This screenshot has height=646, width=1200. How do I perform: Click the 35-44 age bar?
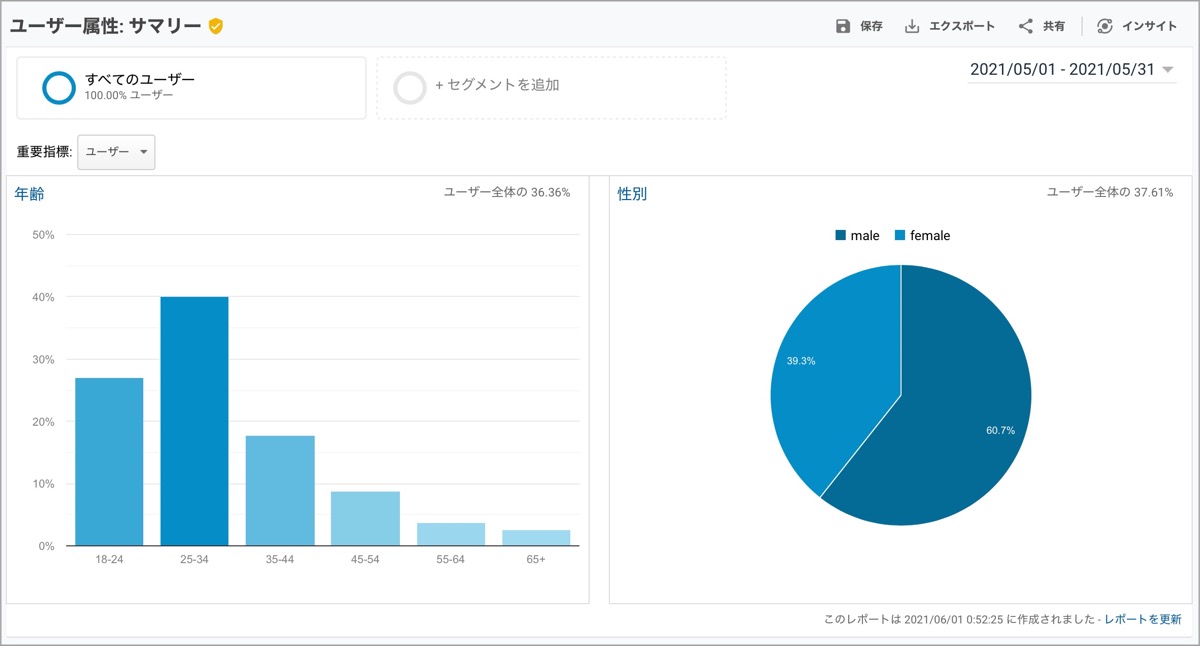click(280, 491)
